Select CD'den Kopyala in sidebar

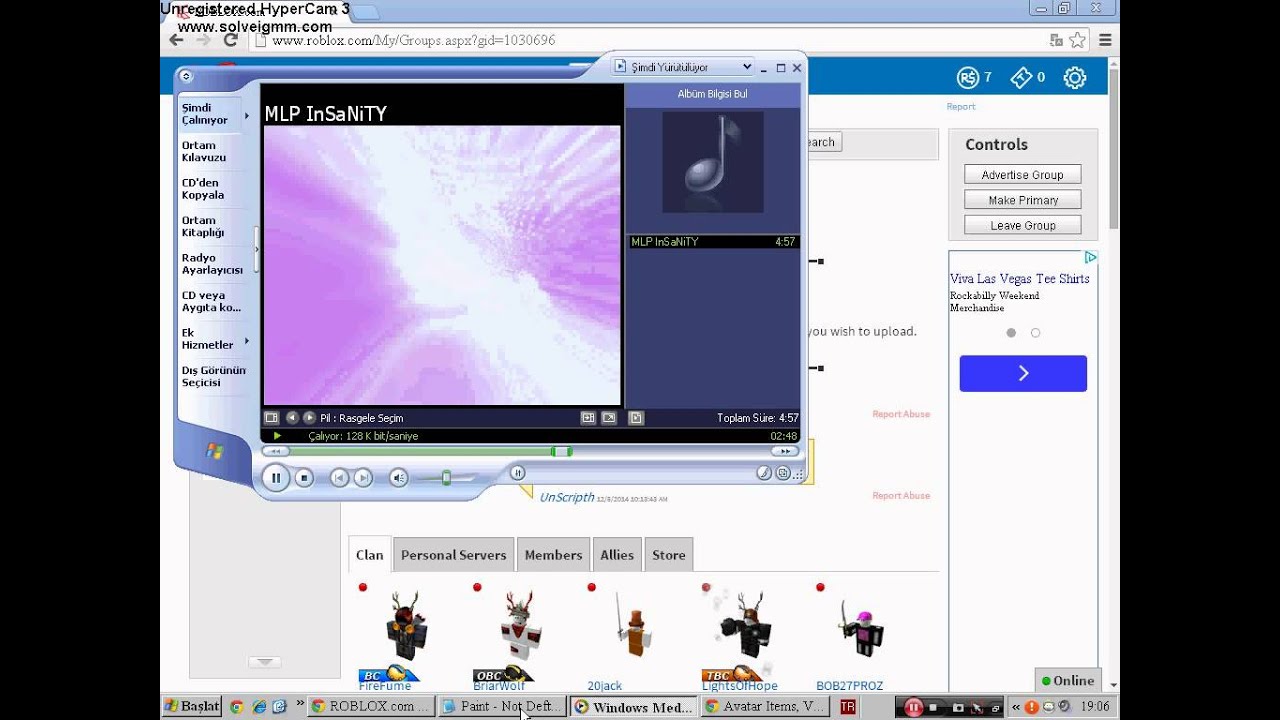point(203,189)
